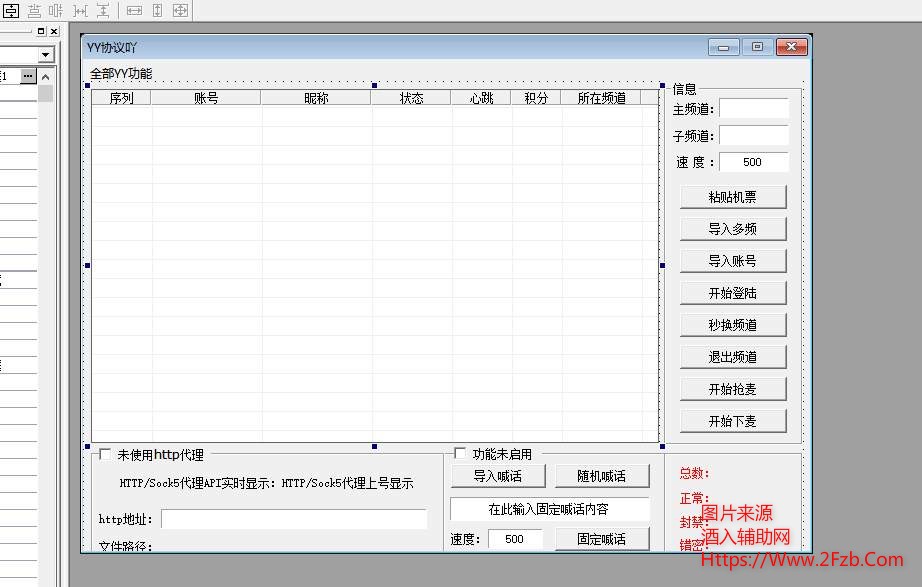Viewport: 922px width, 587px height.
Task: Click the ellipsis button in the property row
Action: (x=28, y=76)
